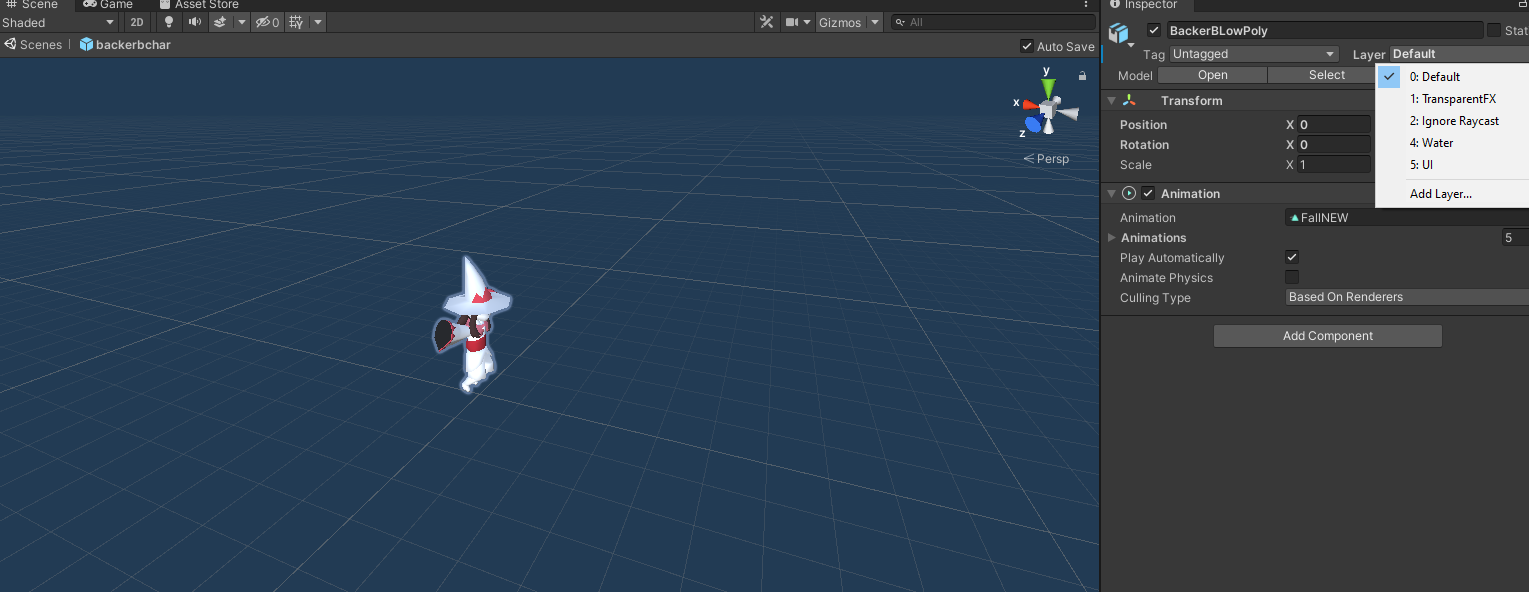1529x592 pixels.
Task: Open the Tag Untagged dropdown
Action: pyautogui.click(x=1254, y=54)
